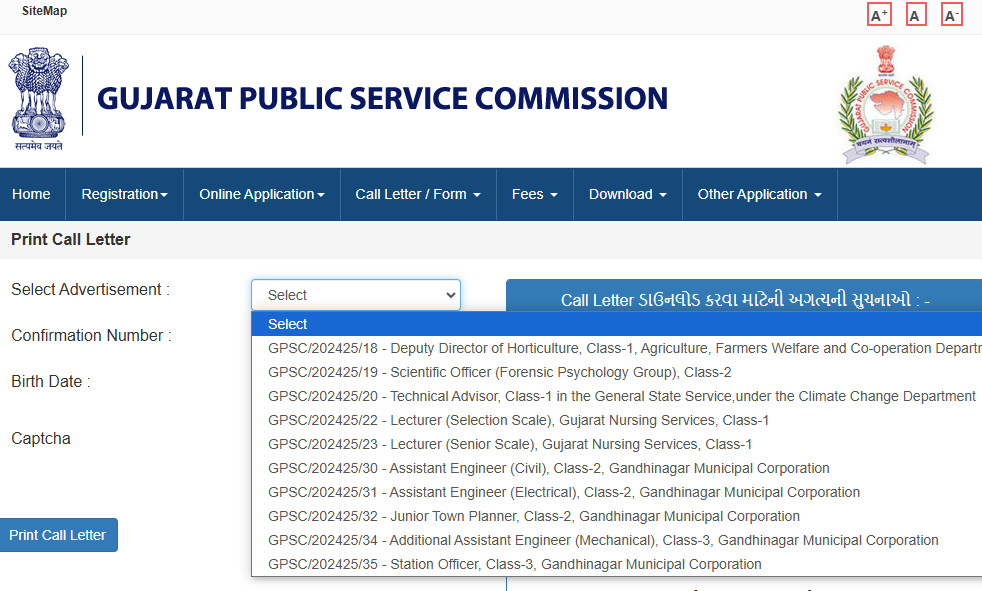Select GPSC/202425/18 Deputy Director of Horticulture

point(616,348)
